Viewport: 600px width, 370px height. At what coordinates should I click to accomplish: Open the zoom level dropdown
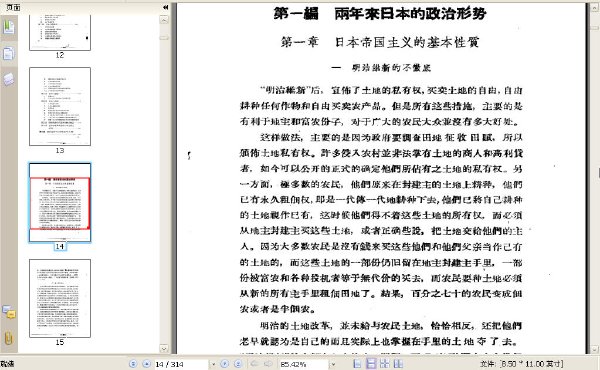pos(333,364)
